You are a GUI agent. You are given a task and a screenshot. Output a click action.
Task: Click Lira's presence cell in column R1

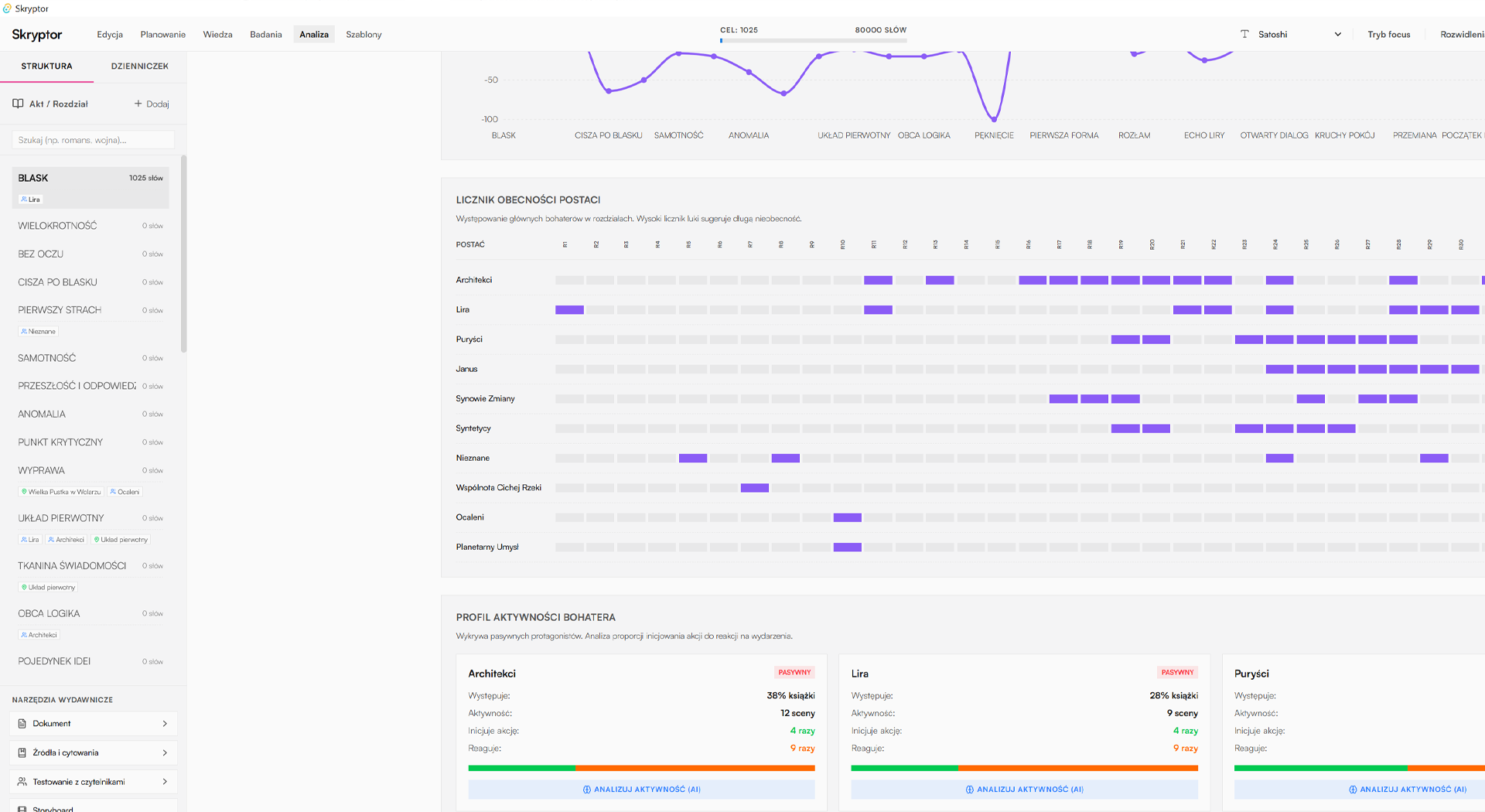(569, 310)
